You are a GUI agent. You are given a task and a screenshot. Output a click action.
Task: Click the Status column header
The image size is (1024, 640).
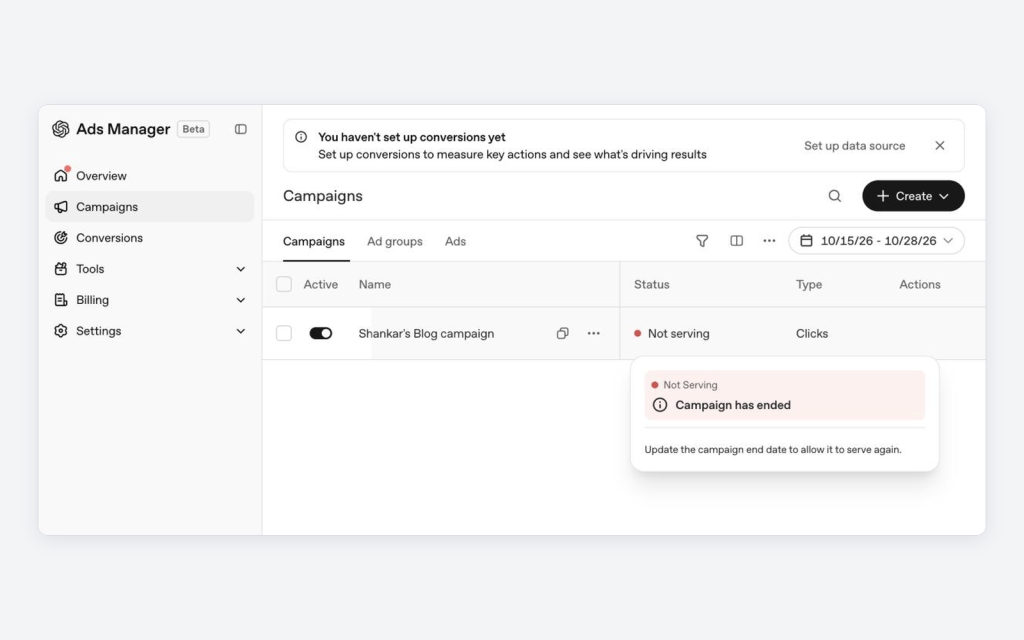point(652,284)
